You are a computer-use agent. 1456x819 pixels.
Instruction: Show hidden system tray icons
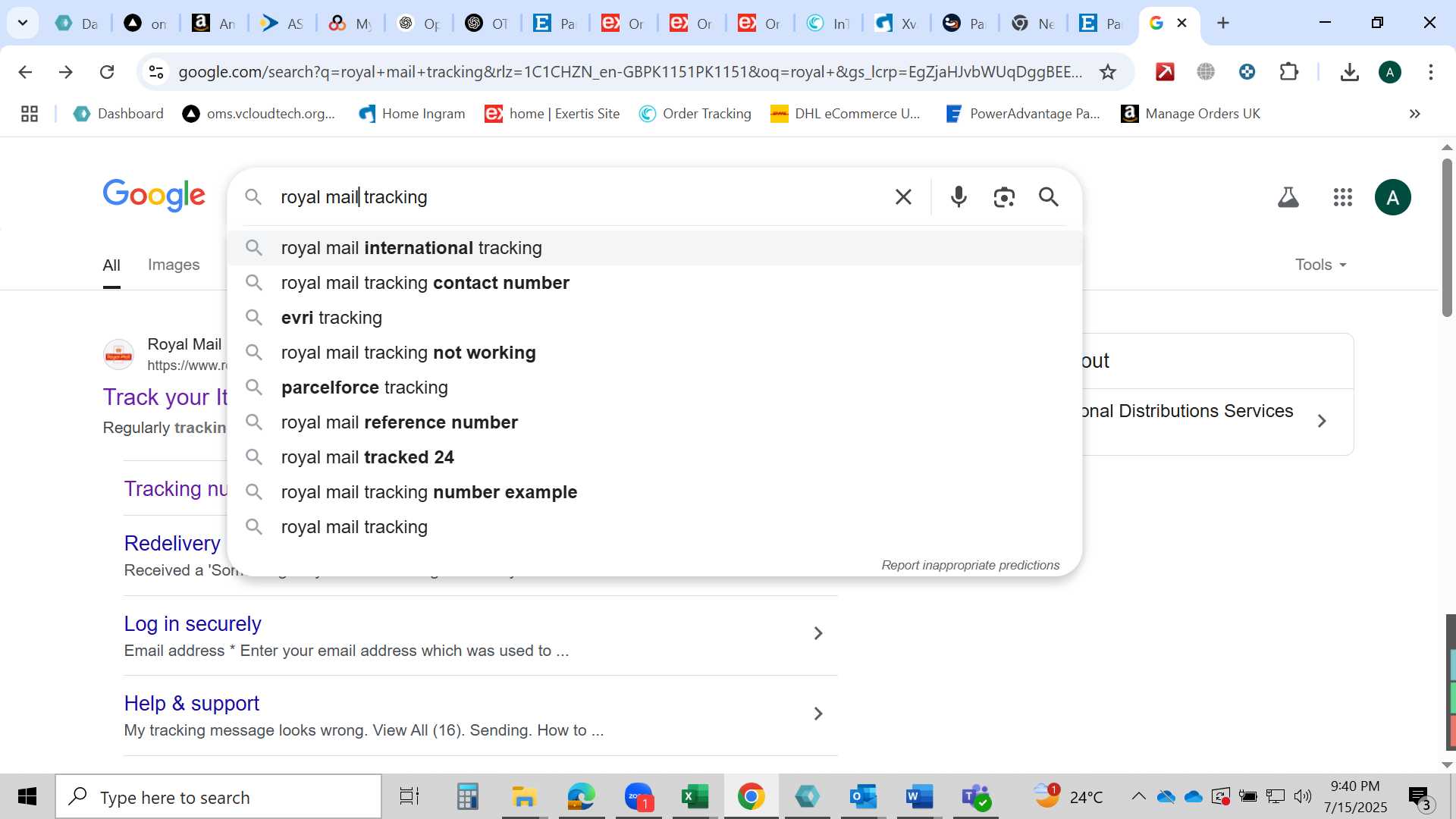1138,796
